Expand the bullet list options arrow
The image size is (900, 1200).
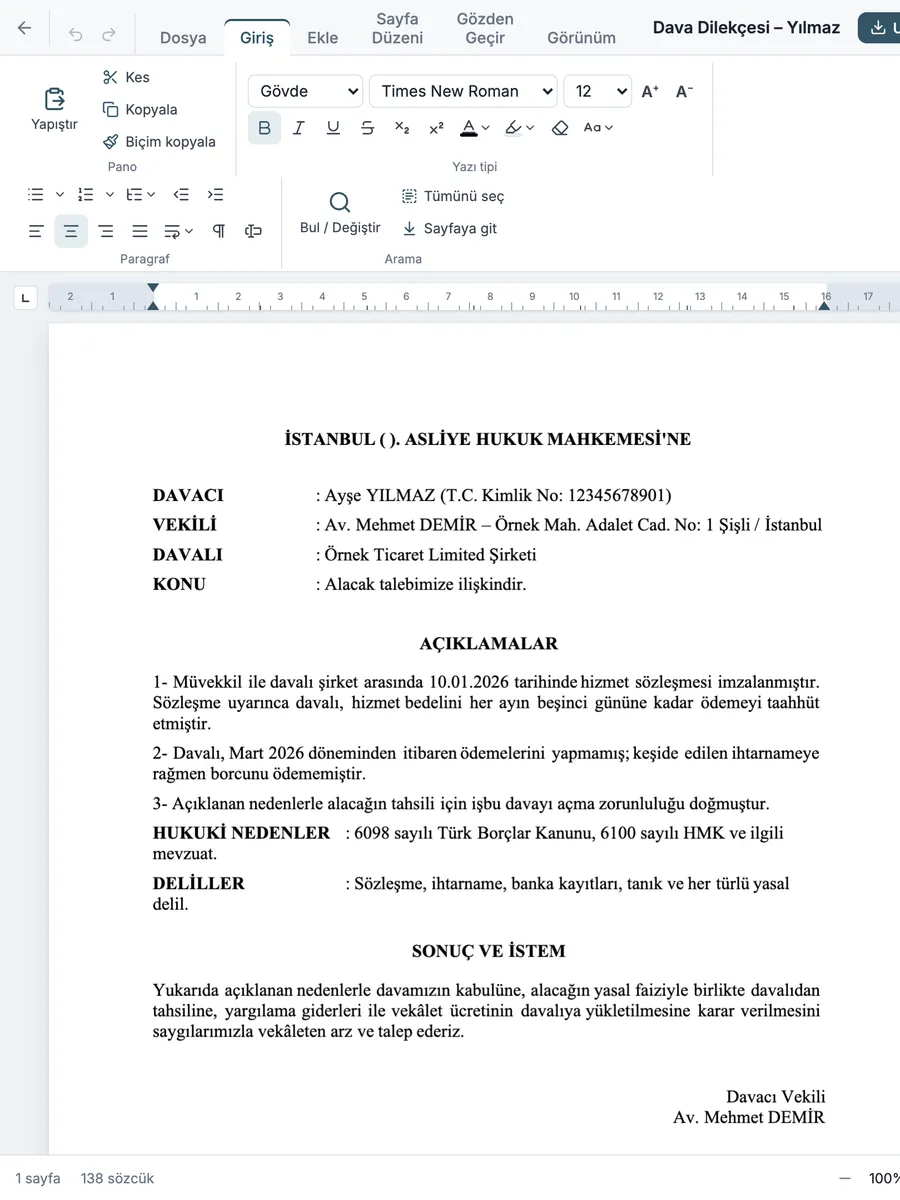[59, 195]
